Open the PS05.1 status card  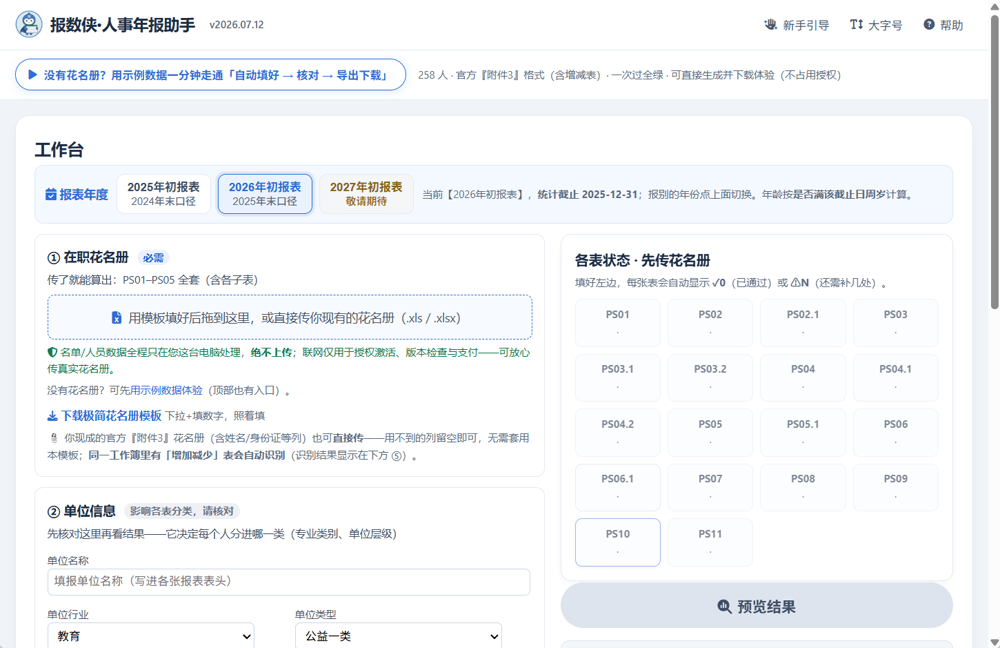pos(803,432)
